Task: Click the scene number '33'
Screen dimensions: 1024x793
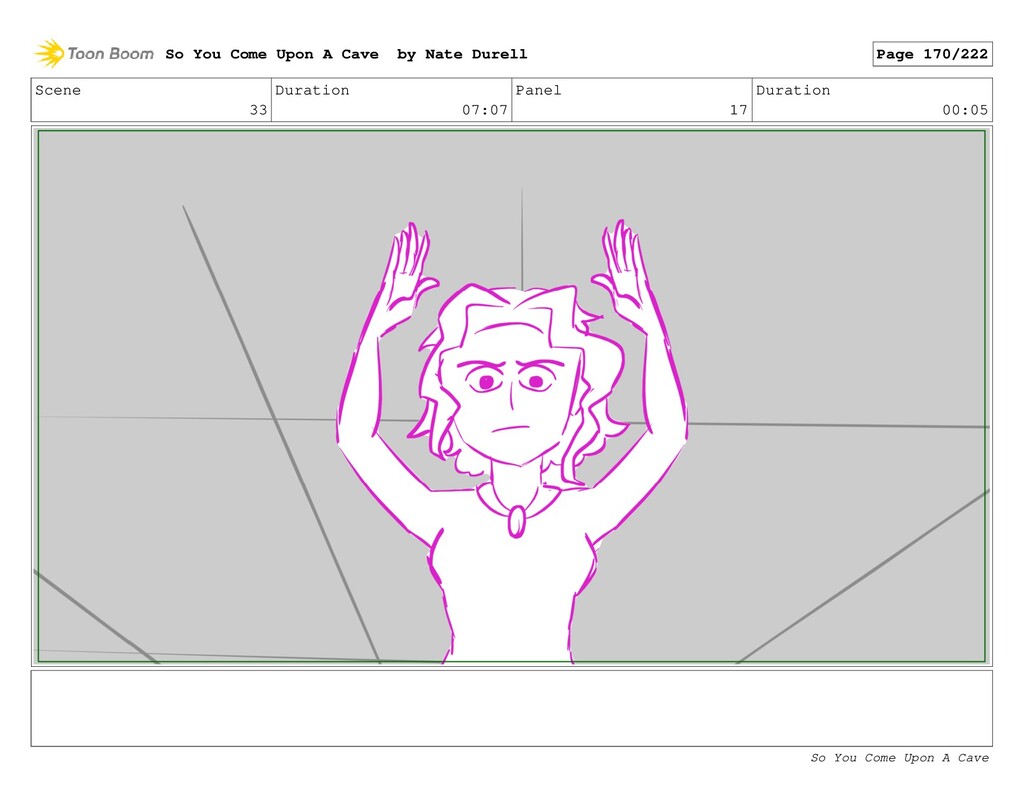Action: click(x=259, y=110)
